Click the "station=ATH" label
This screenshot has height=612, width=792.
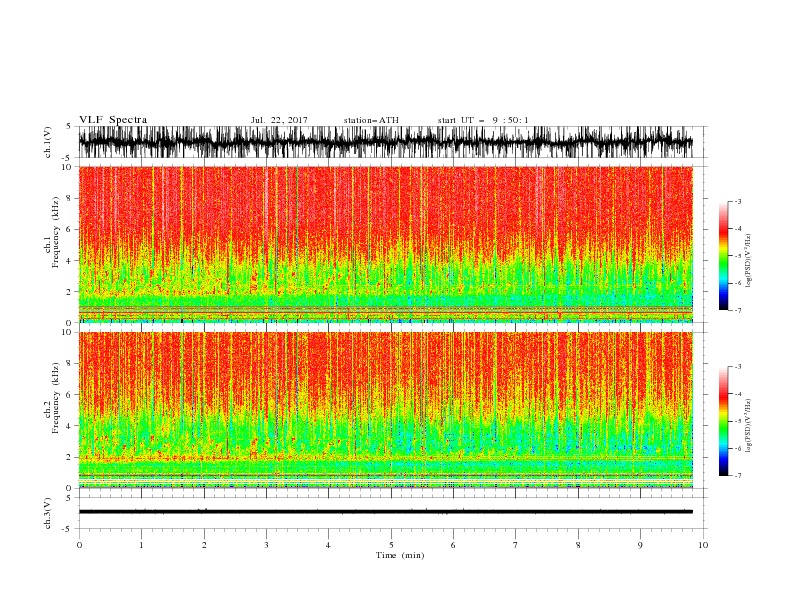tap(371, 120)
